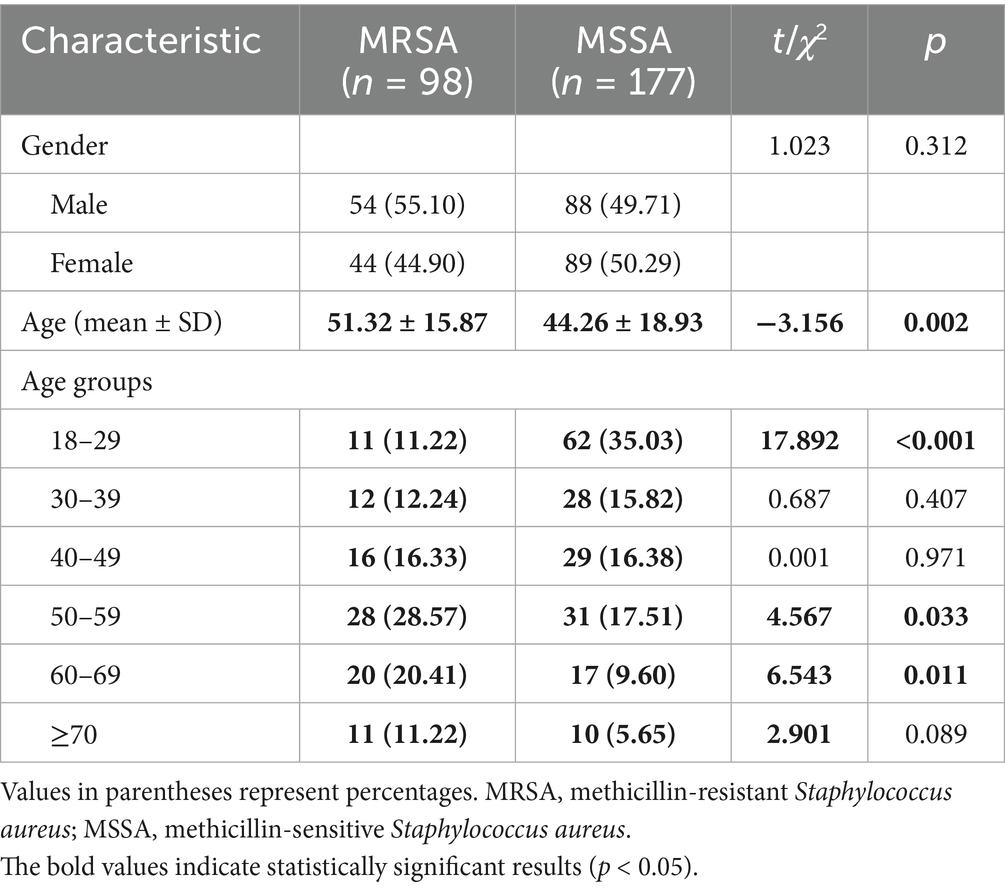Select the Male row label
This screenshot has height=889, width=1005.
click(80, 205)
